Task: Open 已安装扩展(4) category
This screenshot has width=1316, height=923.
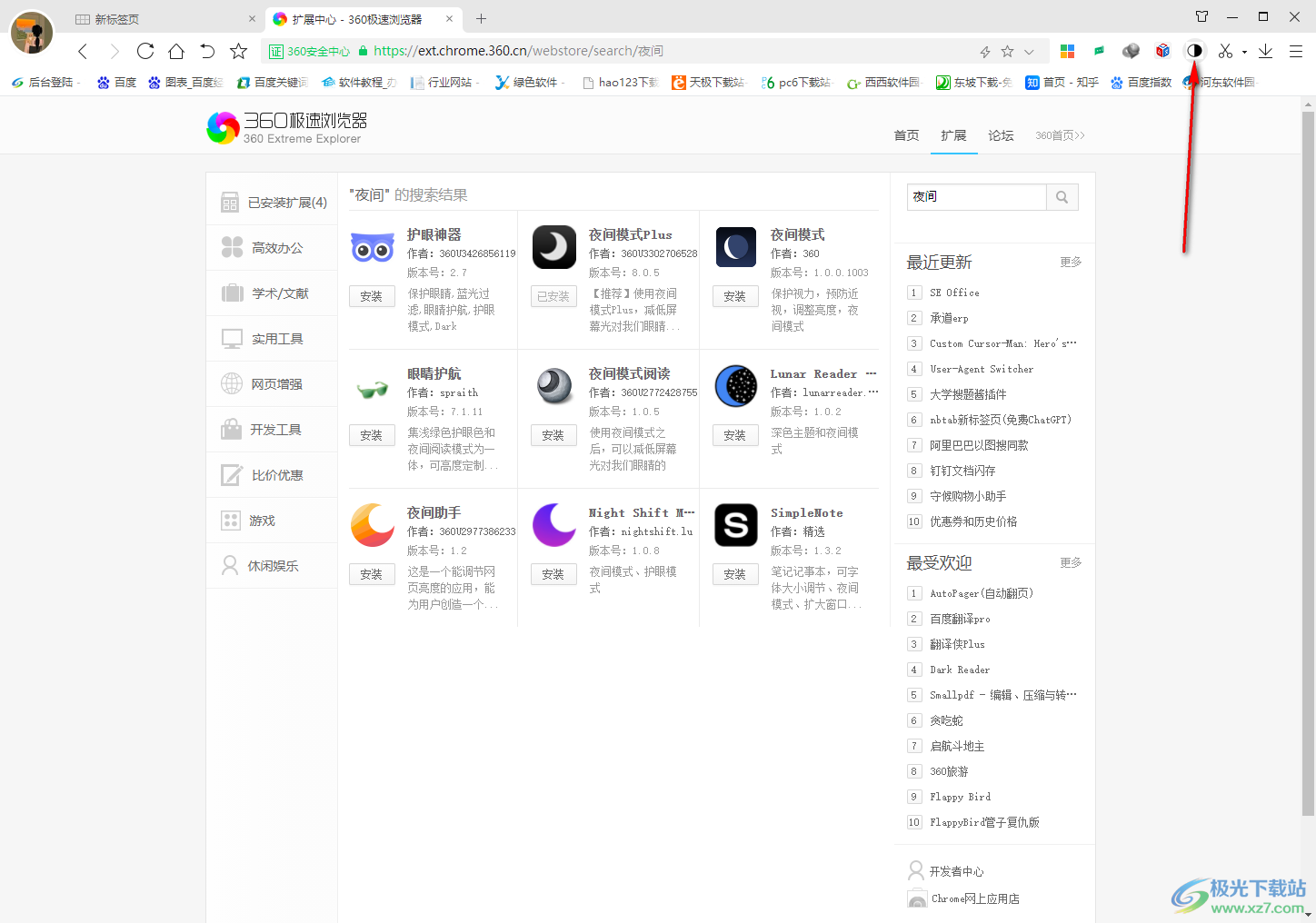Action: [x=272, y=203]
